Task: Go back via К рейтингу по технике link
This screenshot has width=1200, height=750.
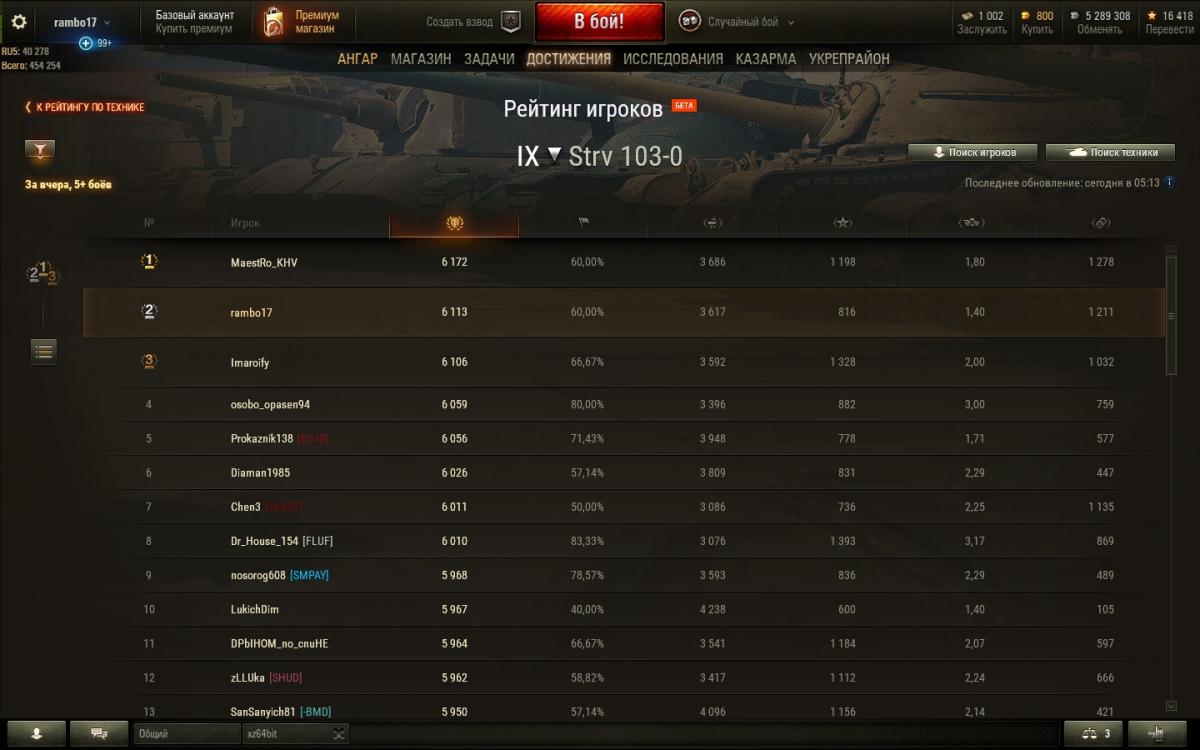Action: [x=84, y=107]
